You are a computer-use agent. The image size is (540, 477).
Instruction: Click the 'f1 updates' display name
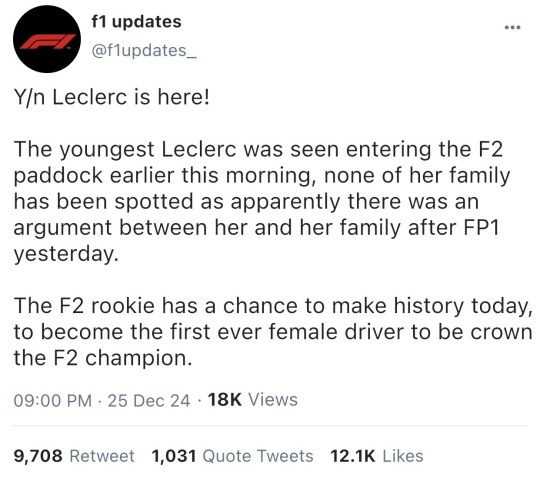tap(136, 22)
